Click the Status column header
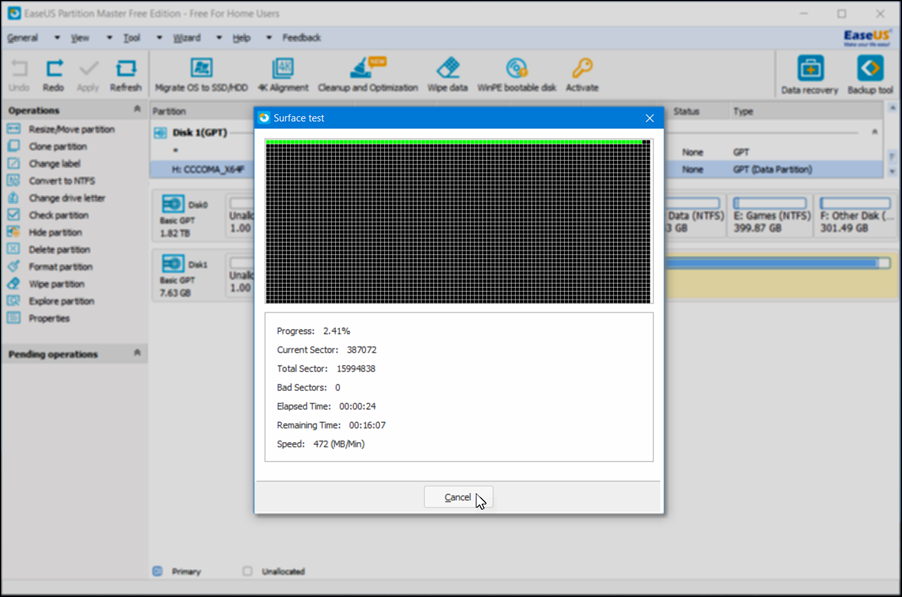This screenshot has height=597, width=902. [686, 112]
